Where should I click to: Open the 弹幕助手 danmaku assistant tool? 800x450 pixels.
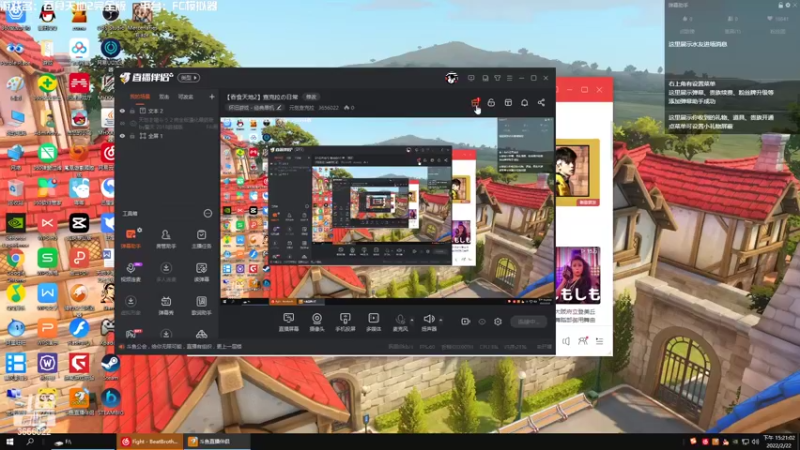131,238
